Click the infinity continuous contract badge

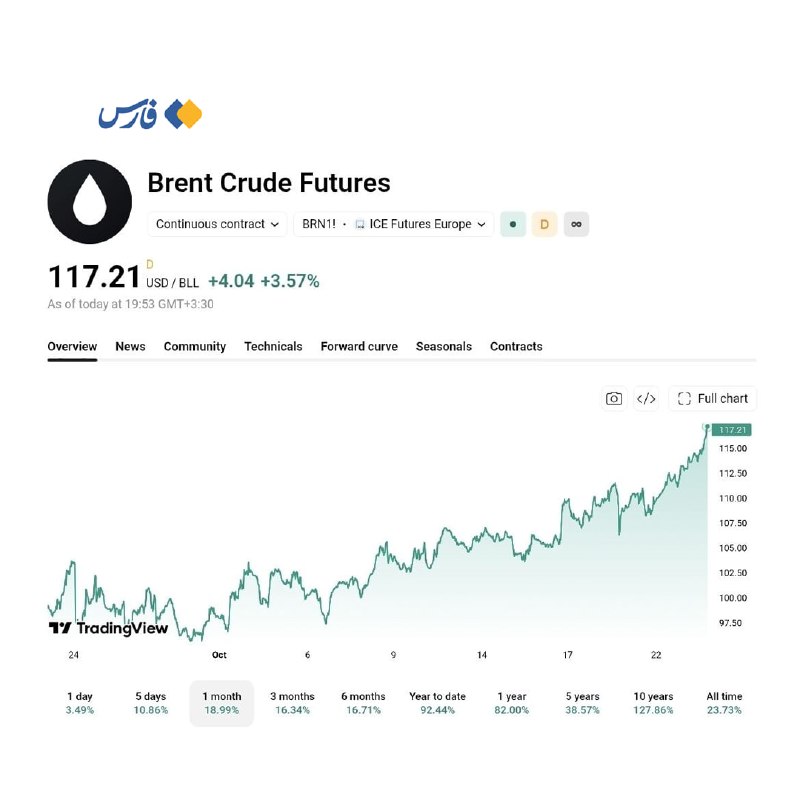click(x=577, y=224)
